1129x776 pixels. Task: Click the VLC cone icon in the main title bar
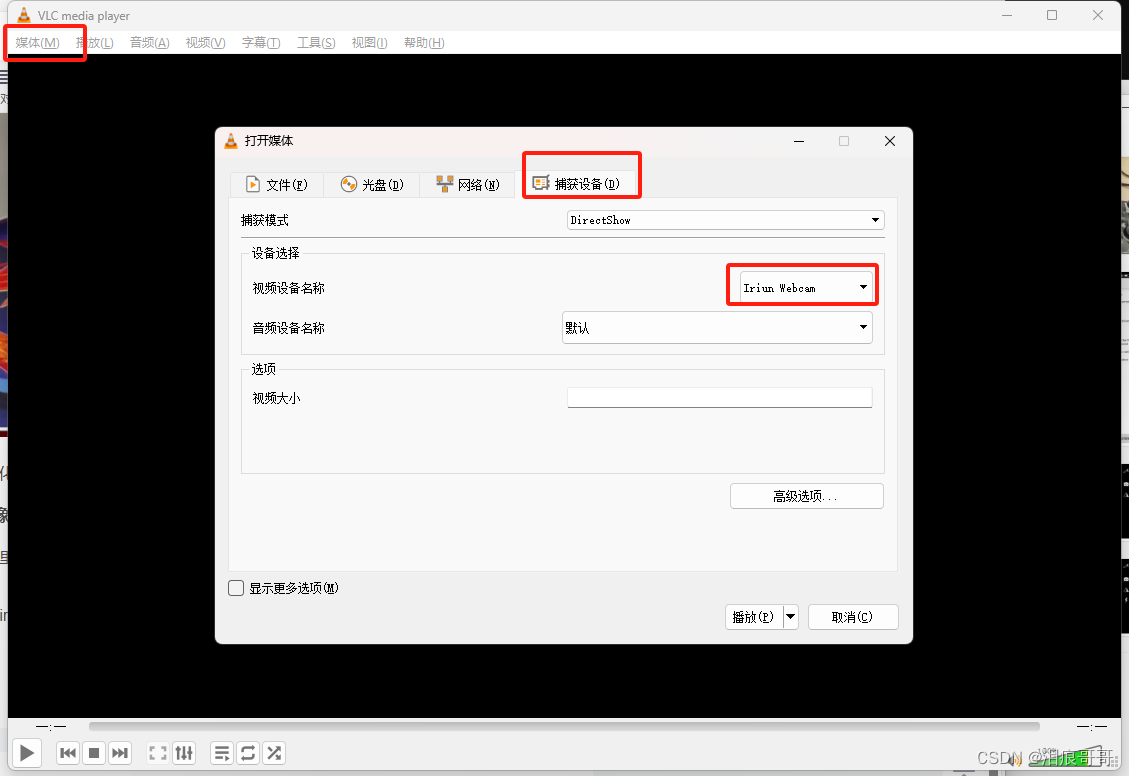(24, 15)
